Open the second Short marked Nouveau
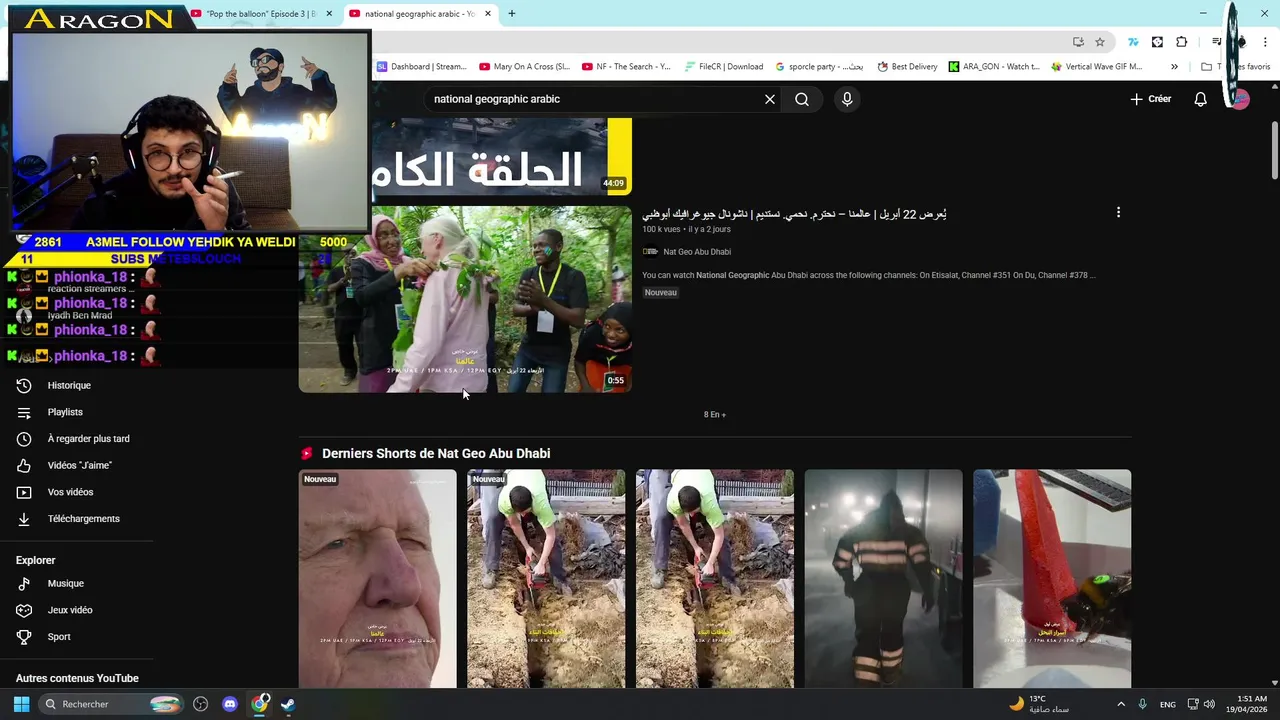The image size is (1280, 720). pyautogui.click(x=546, y=579)
